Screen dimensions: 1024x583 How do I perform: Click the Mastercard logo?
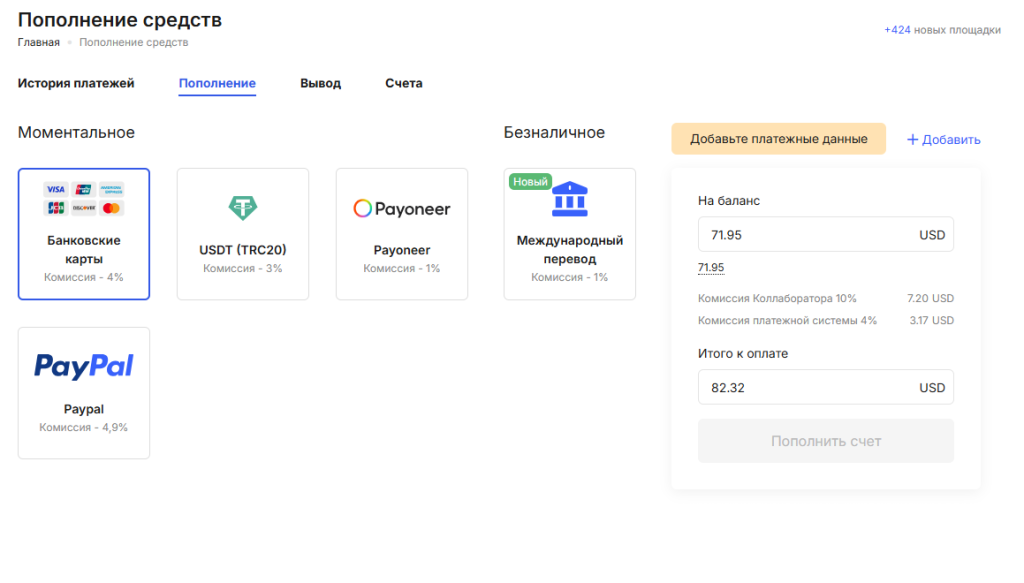point(112,208)
